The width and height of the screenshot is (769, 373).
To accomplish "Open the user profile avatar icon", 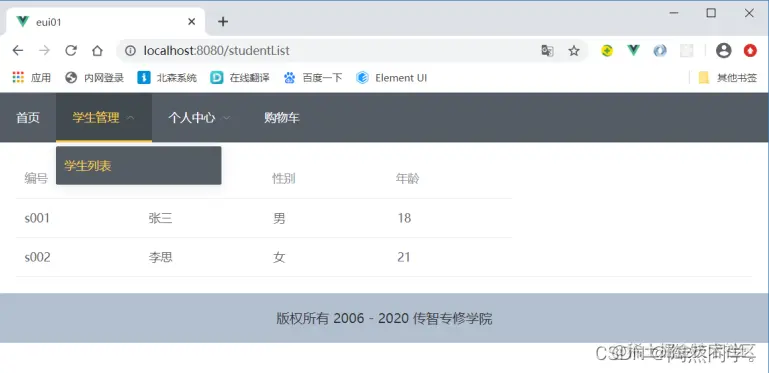I will (x=723, y=50).
